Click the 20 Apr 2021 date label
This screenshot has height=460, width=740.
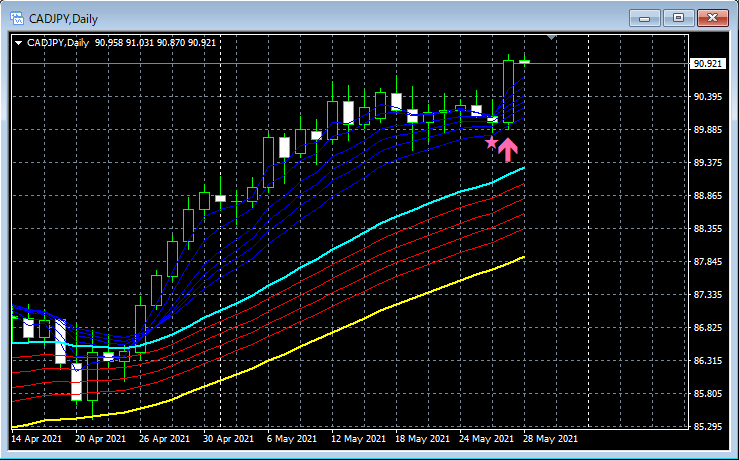coord(101,439)
